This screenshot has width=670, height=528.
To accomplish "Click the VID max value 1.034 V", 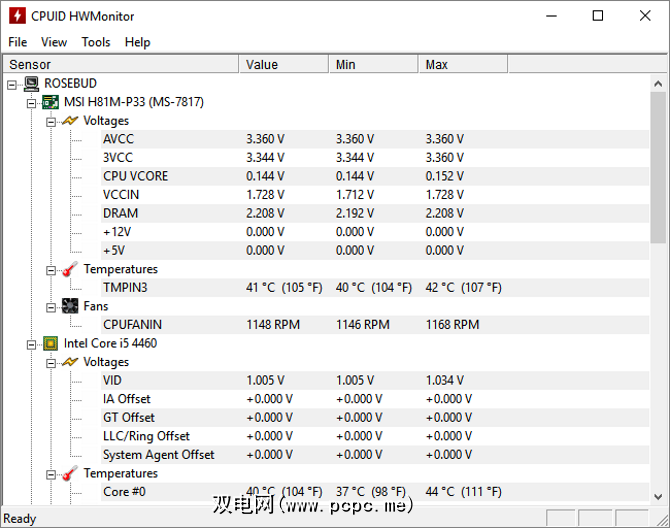I will (444, 380).
